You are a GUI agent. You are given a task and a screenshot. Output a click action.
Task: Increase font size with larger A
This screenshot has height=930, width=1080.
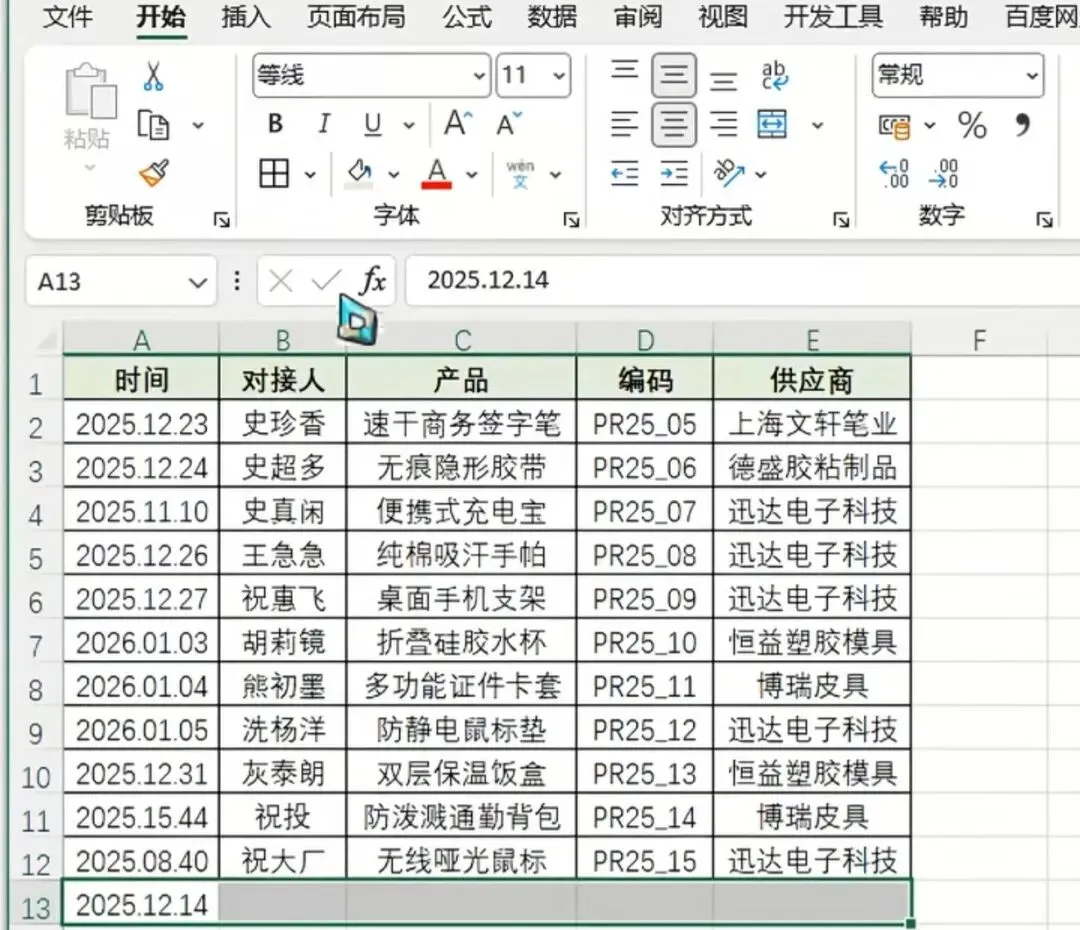click(458, 124)
